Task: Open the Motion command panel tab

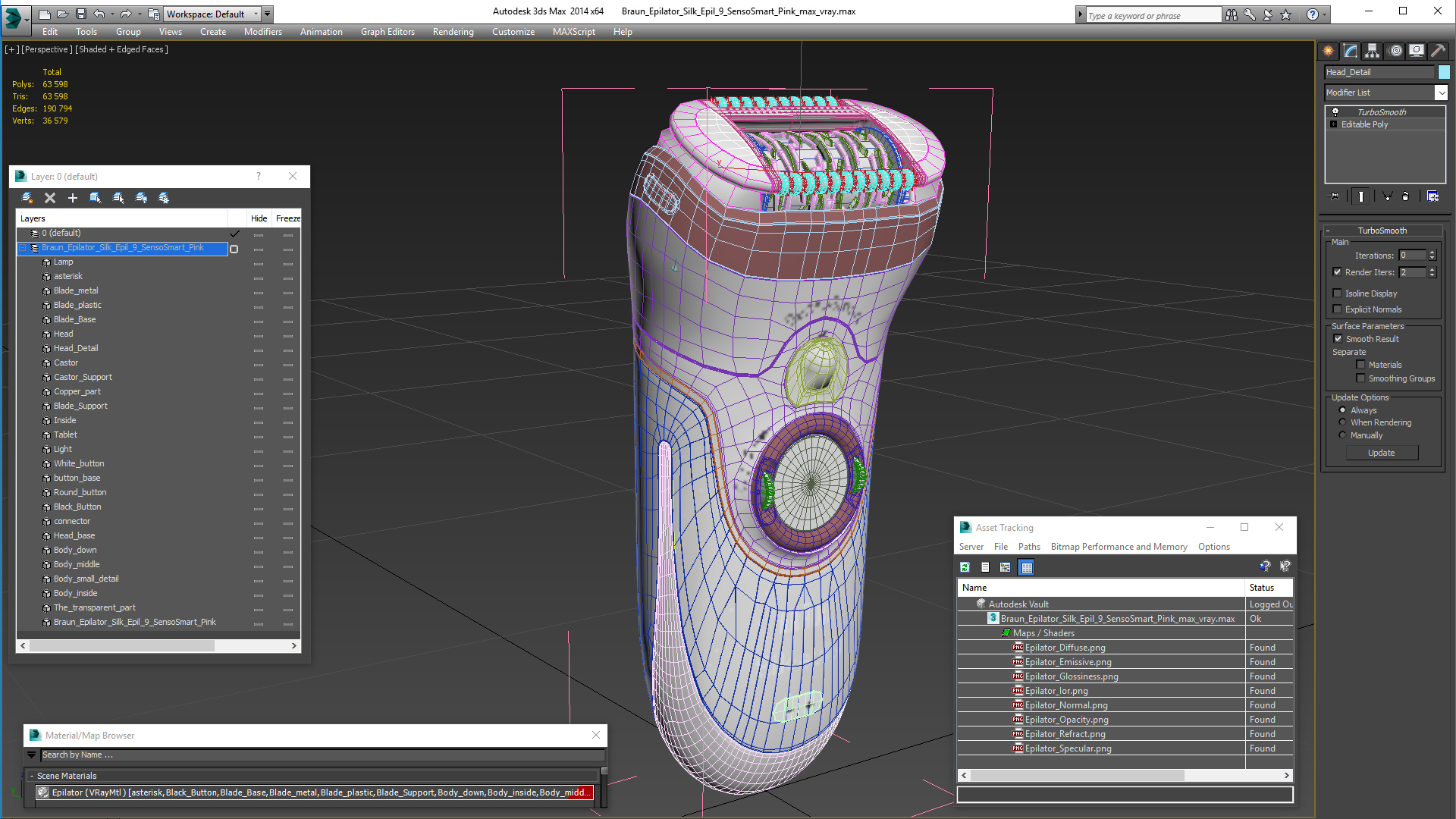Action: pyautogui.click(x=1395, y=51)
